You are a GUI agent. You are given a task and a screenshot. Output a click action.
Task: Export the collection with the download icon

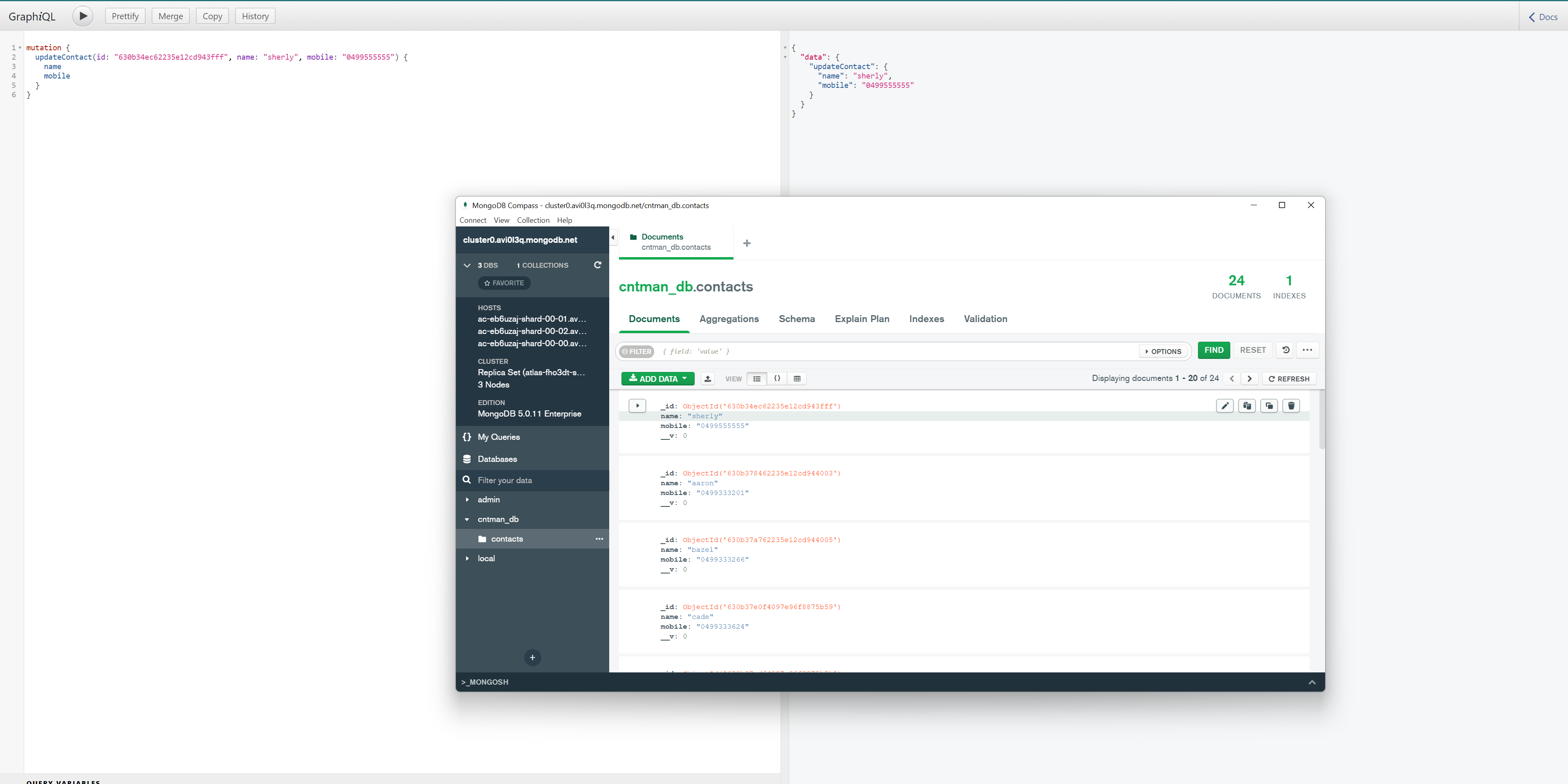tap(707, 379)
